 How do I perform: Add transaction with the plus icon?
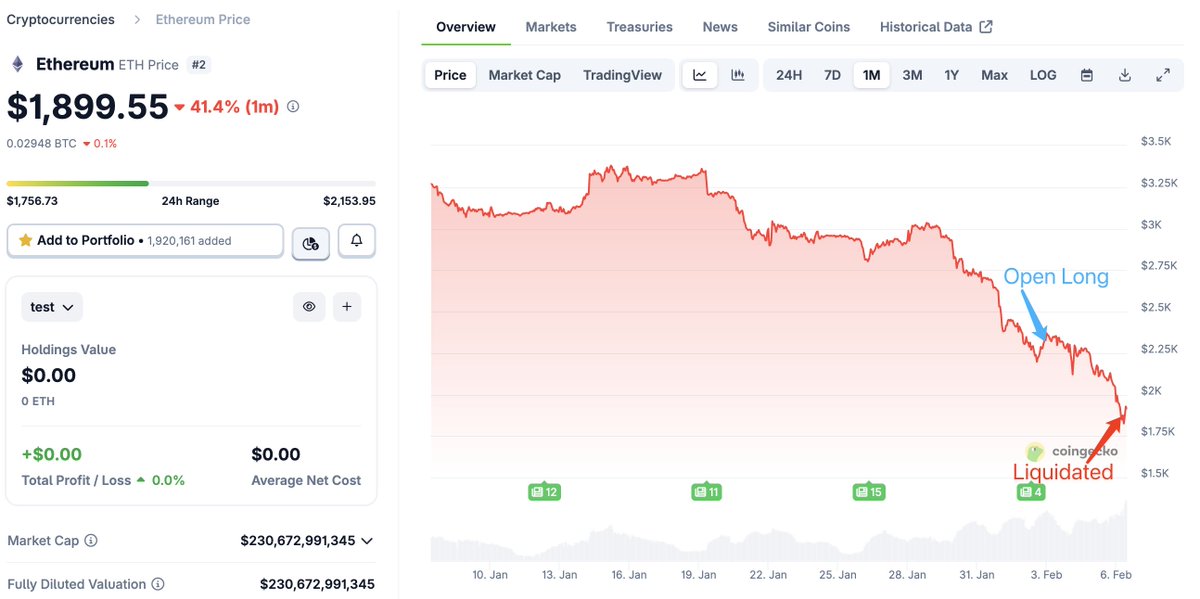[x=346, y=307]
